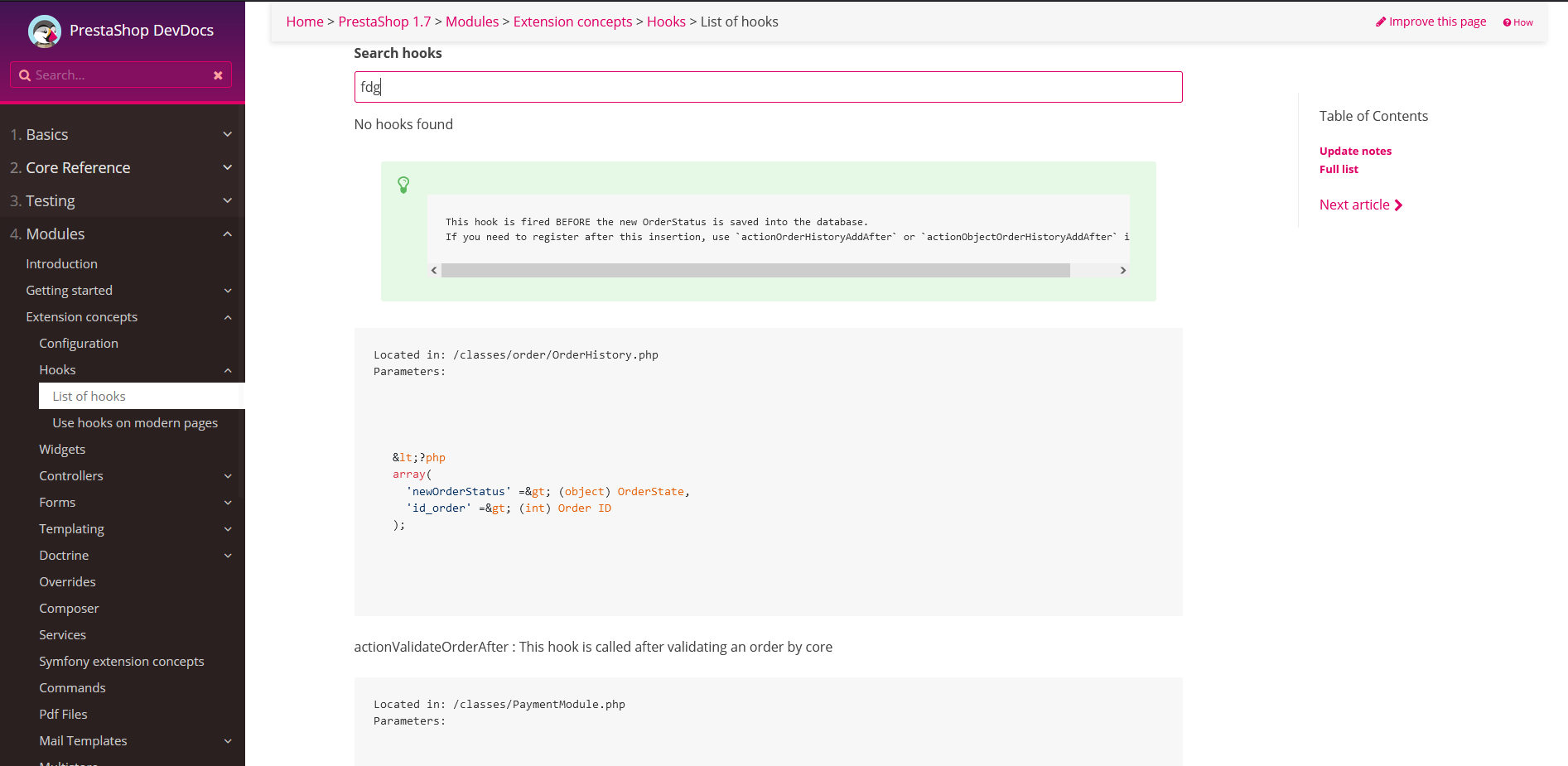Expand the Basics section chevron
1568x766 pixels.
228,134
